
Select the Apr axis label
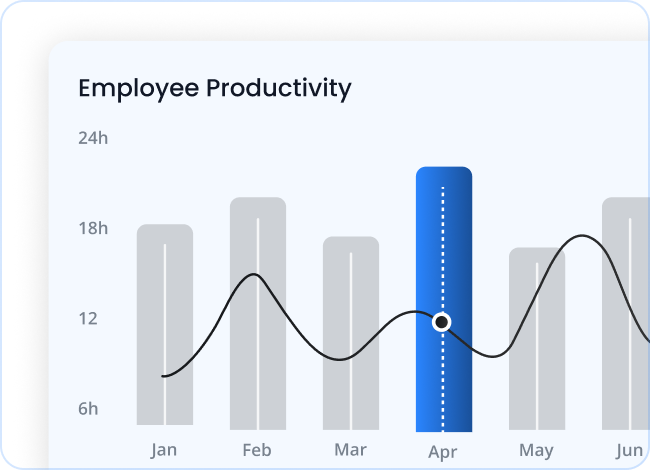pyautogui.click(x=443, y=451)
